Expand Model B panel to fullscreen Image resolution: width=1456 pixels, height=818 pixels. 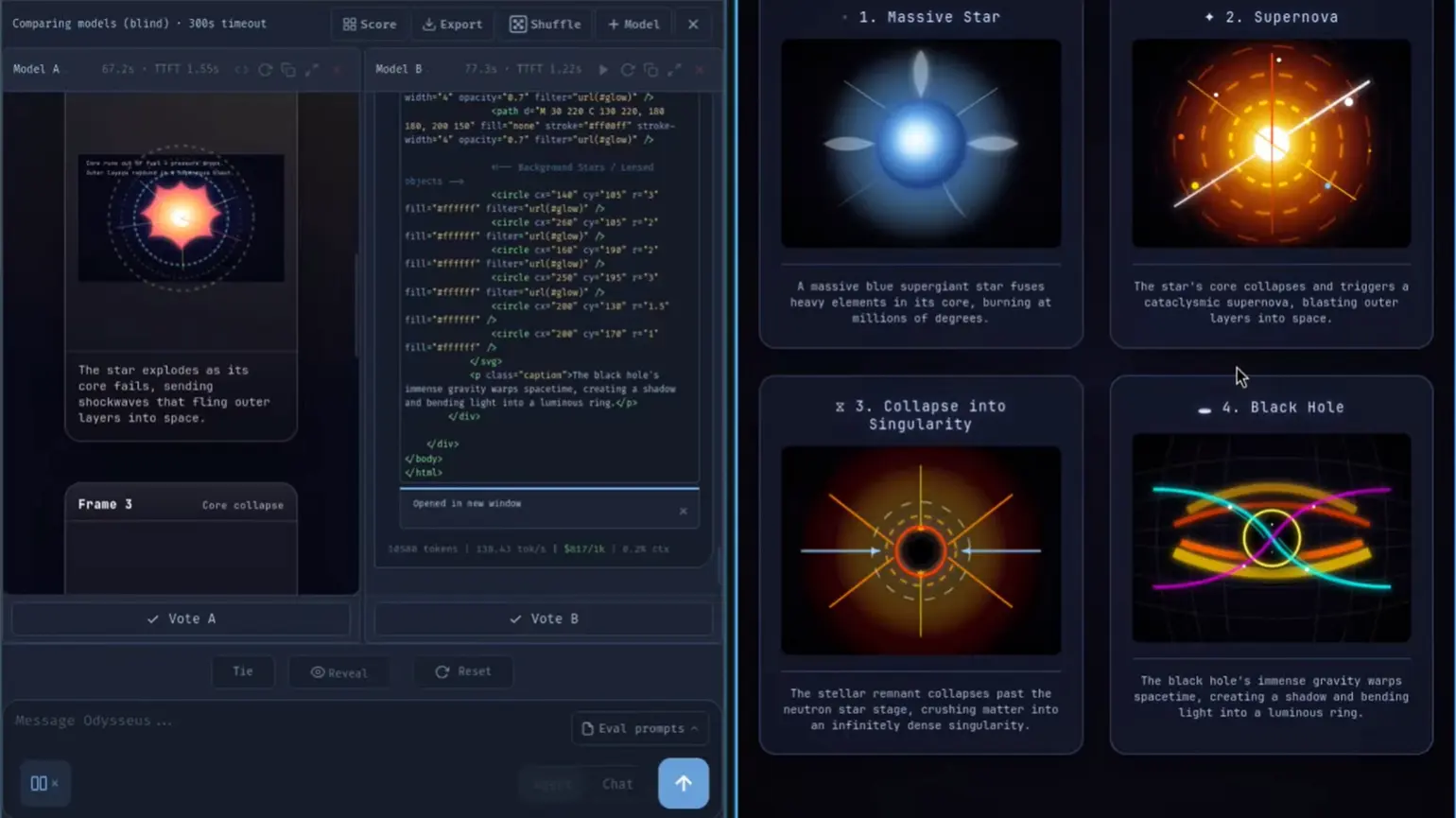click(x=674, y=70)
